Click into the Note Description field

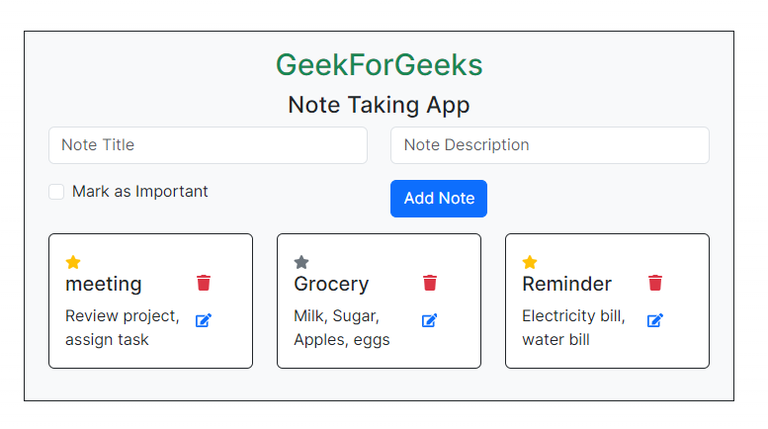[550, 145]
